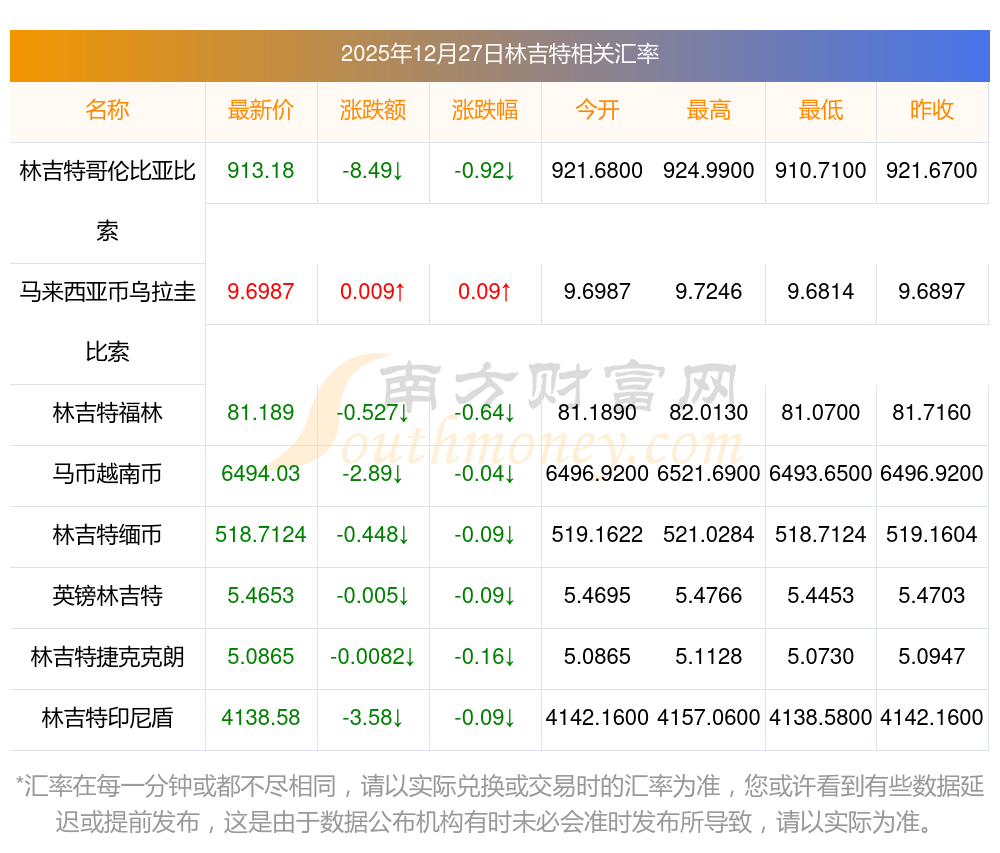This screenshot has width=1000, height=853.
Task: Click previous close 9.6897
Action: pos(932,291)
